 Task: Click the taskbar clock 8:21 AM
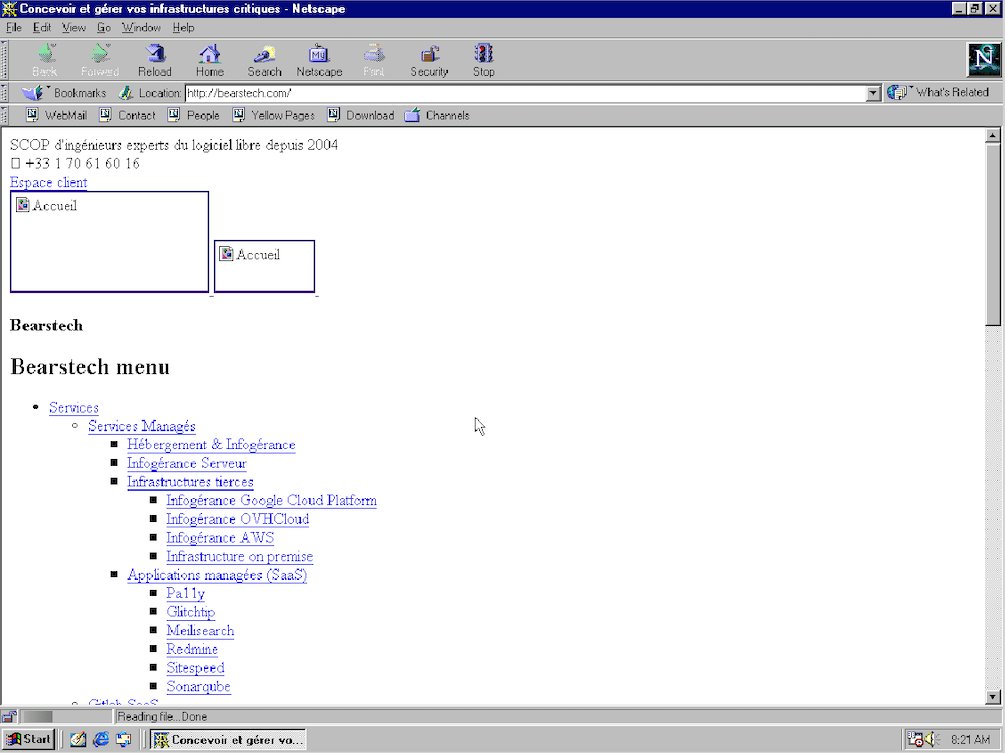point(970,740)
